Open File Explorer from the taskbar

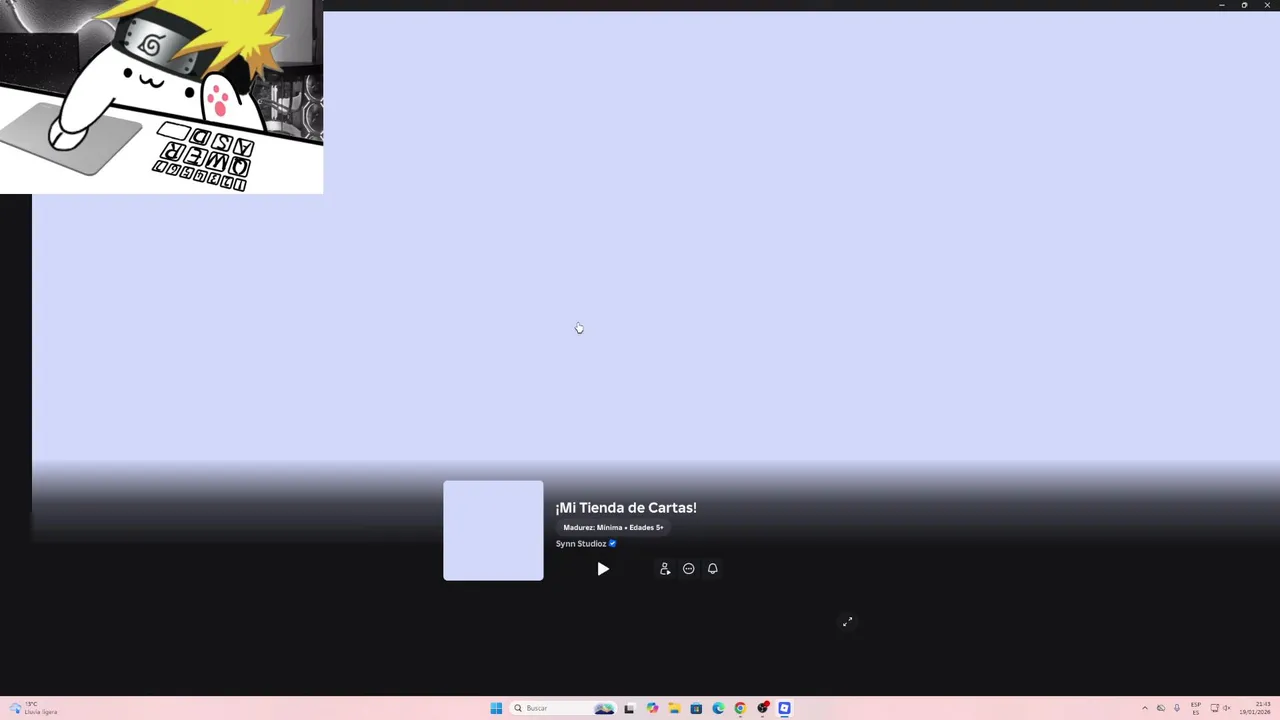[674, 708]
